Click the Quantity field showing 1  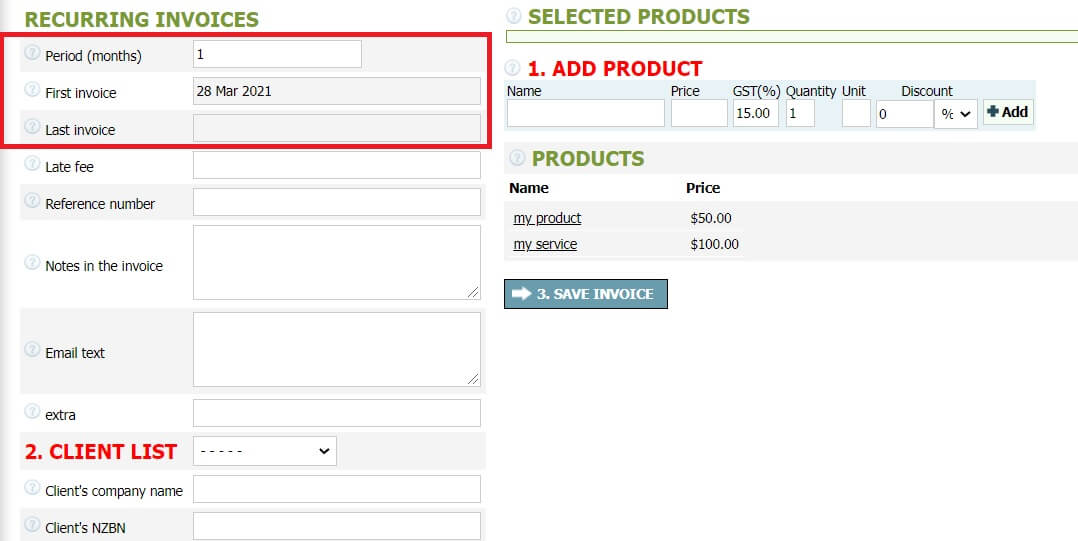click(x=800, y=113)
